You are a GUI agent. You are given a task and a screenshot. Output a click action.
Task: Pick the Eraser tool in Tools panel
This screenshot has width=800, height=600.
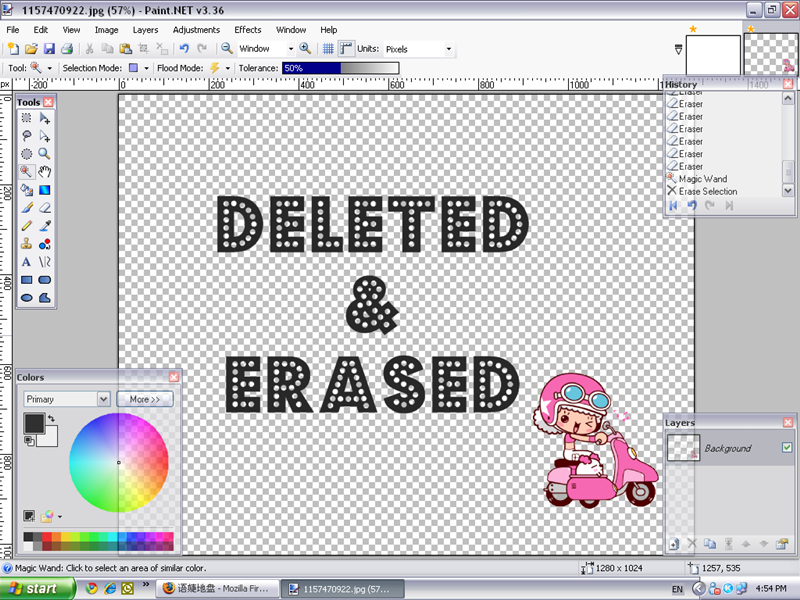click(x=45, y=207)
